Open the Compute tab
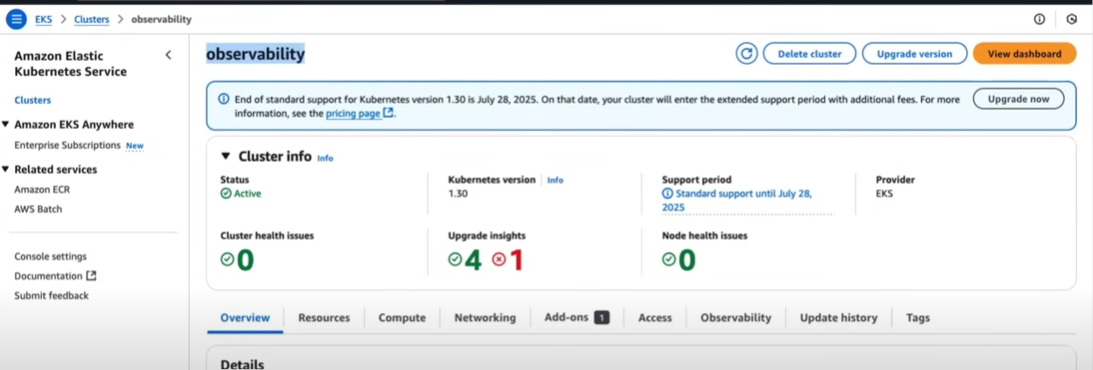The width and height of the screenshot is (1093, 370). pos(402,318)
